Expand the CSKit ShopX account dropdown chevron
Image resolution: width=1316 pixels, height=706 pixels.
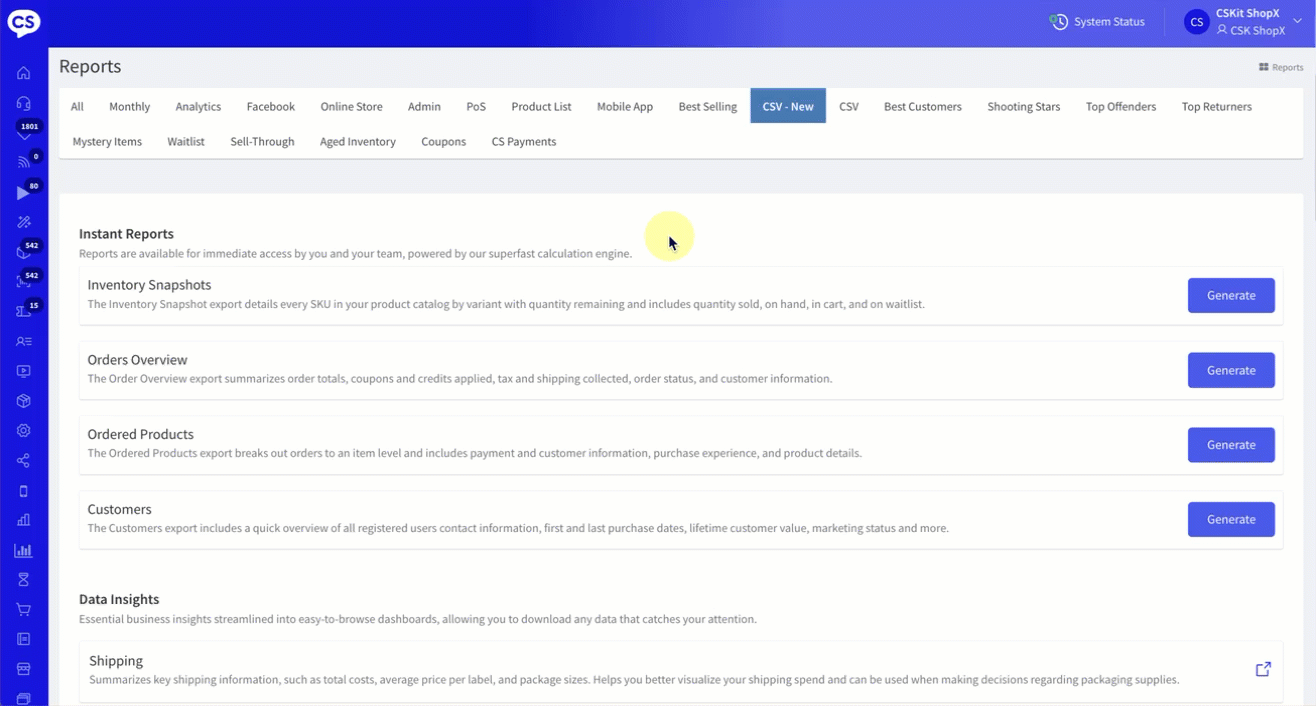1298,22
